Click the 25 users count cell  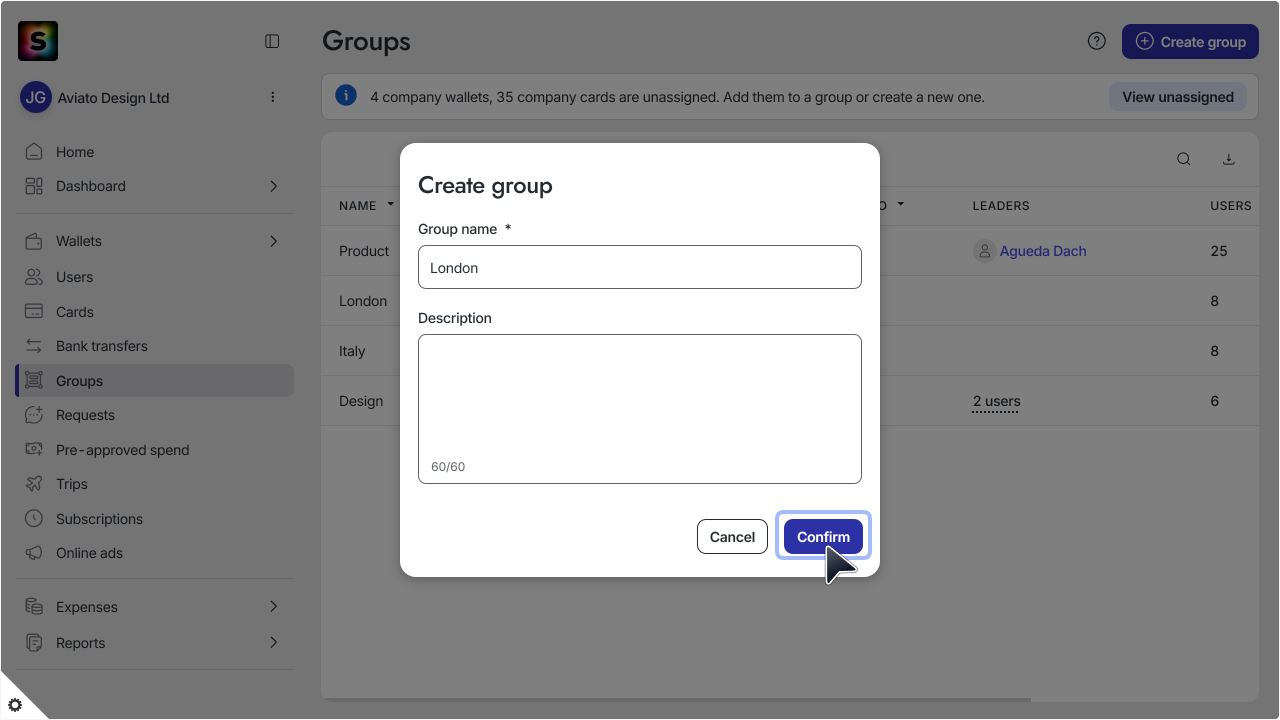(x=1219, y=251)
